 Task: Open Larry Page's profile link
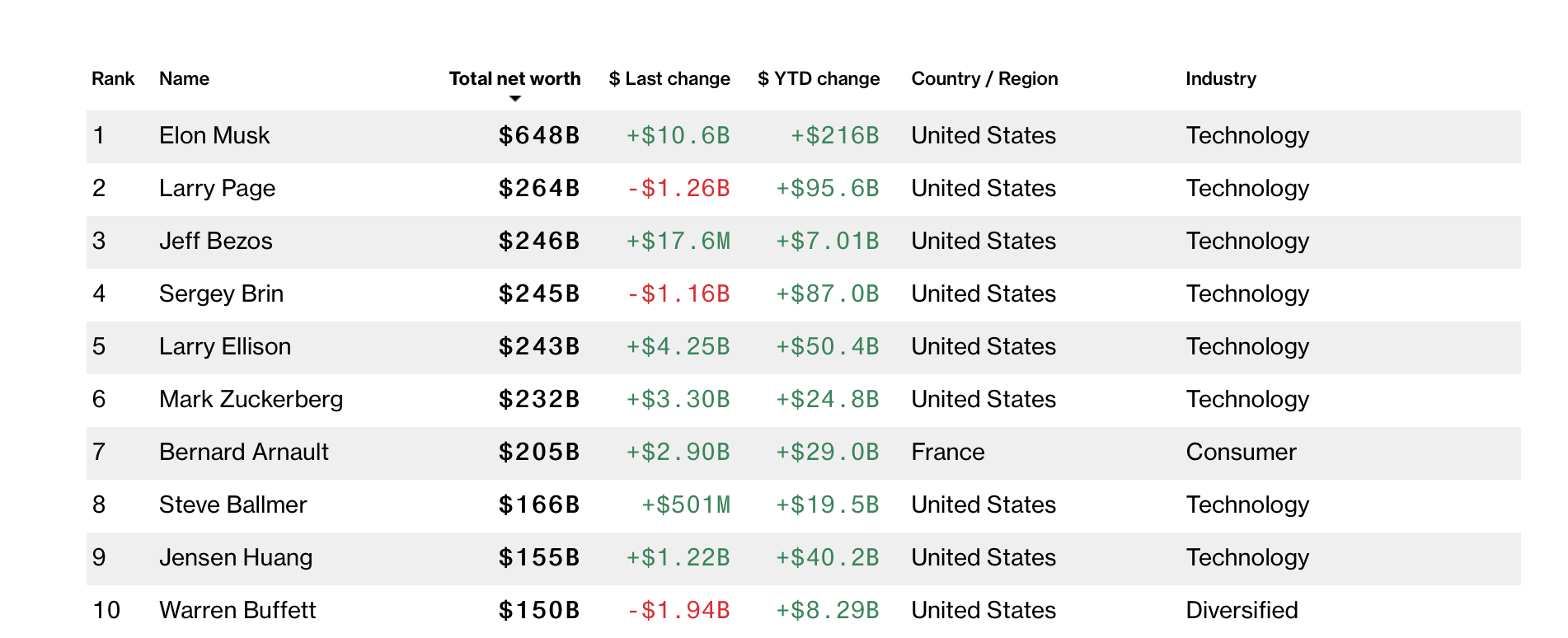tap(217, 189)
